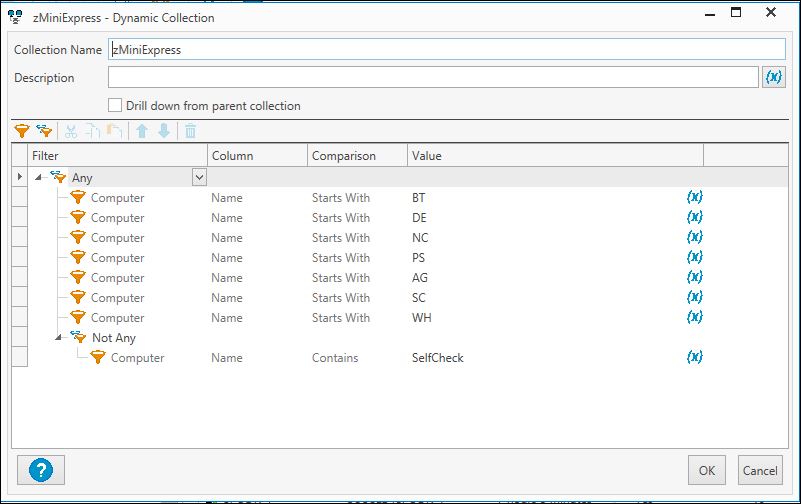The height and width of the screenshot is (504, 801).
Task: Collapse the Not Any filter group
Action: (x=58, y=337)
